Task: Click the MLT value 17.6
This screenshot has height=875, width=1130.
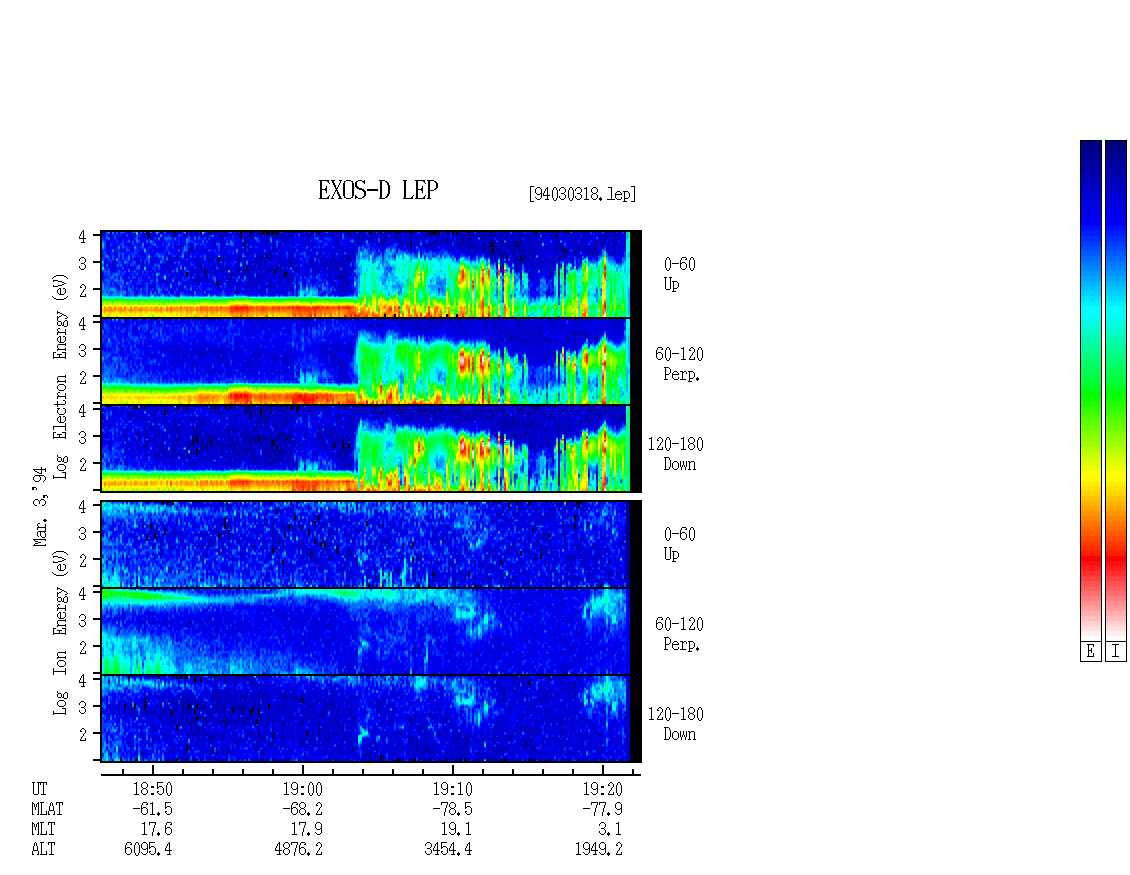Action: (156, 829)
